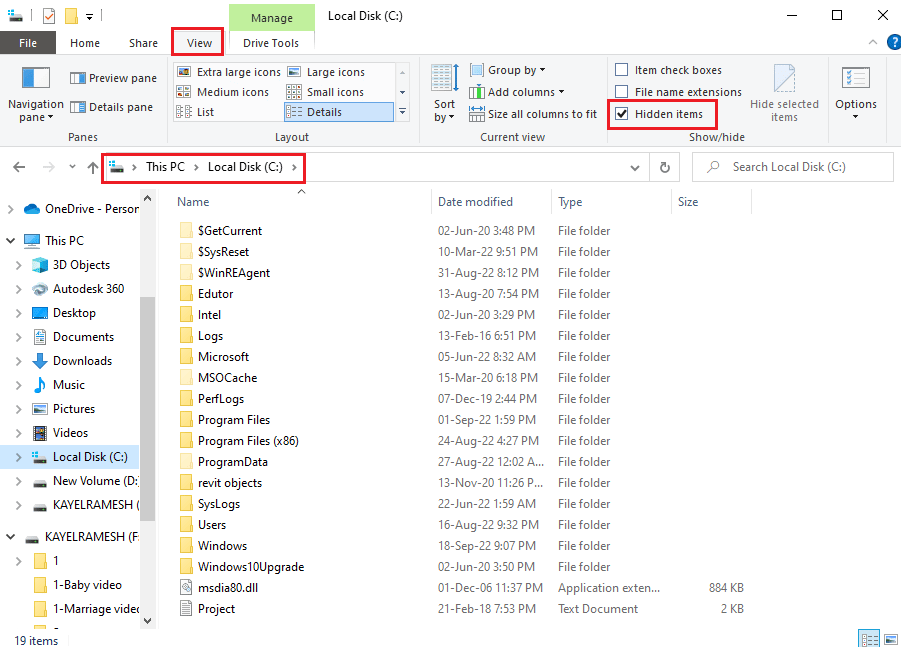Switch layout to Small icons
The width and height of the screenshot is (901, 647).
(x=325, y=92)
